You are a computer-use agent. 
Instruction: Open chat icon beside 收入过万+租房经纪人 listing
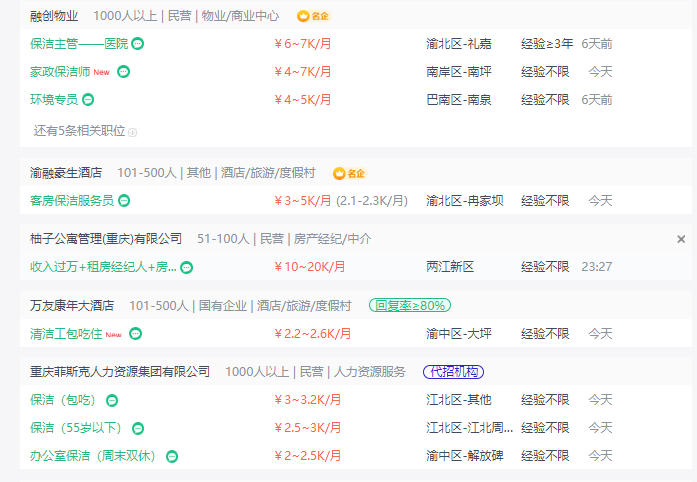(x=186, y=268)
